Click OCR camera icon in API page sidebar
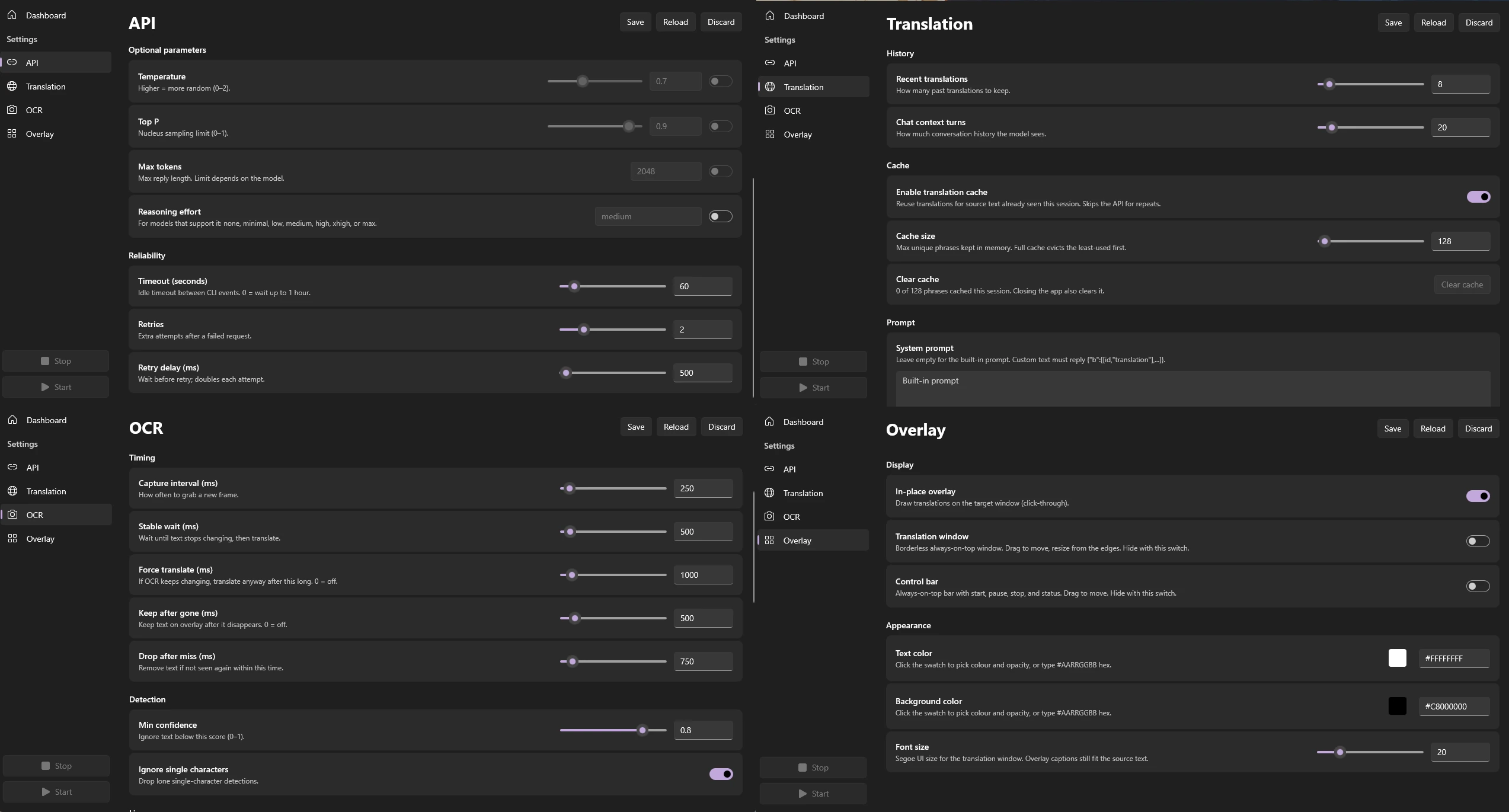 pyautogui.click(x=12, y=110)
